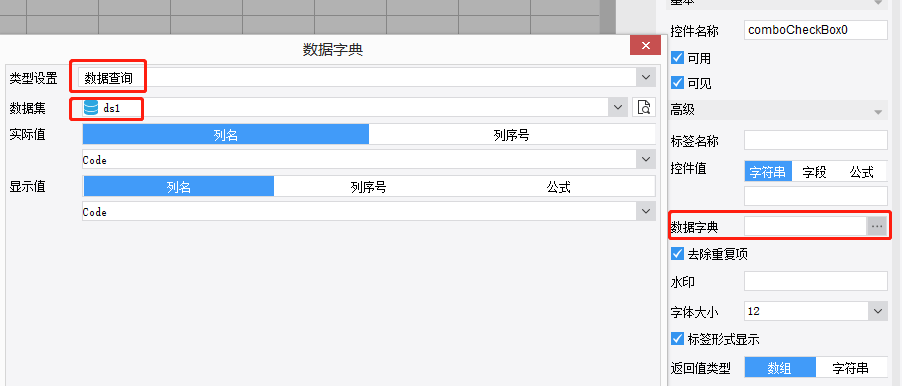Toggle the 可见 checkbox
Viewport: 902px width, 386px height.
[x=678, y=83]
